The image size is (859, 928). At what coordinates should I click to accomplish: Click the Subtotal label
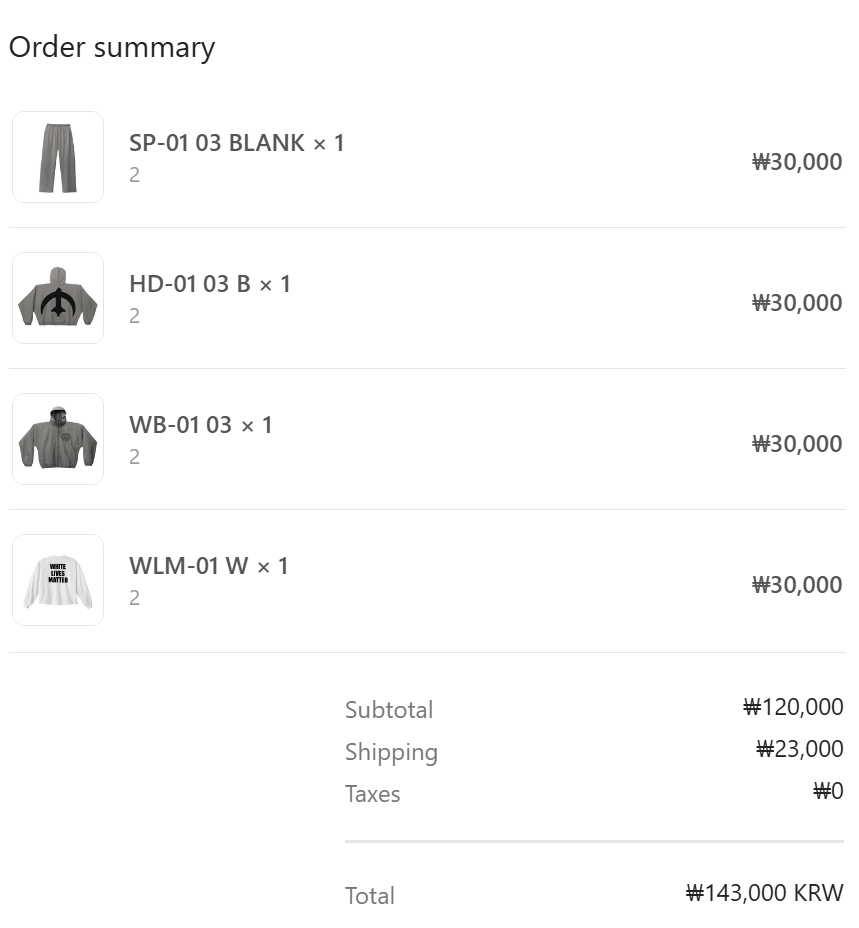click(389, 710)
